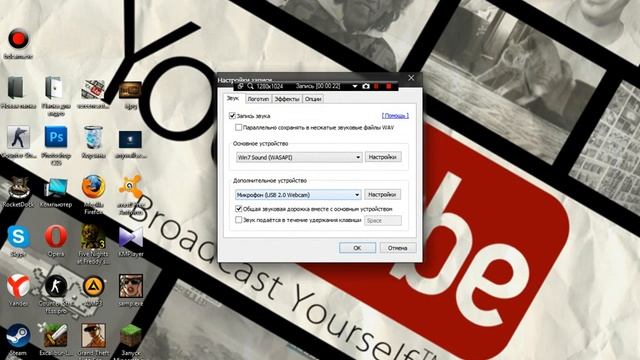Viewport: 640px width, 360px height.
Task: Open Win7 Sound (WASAPI) device dropdown
Action: click(299, 157)
